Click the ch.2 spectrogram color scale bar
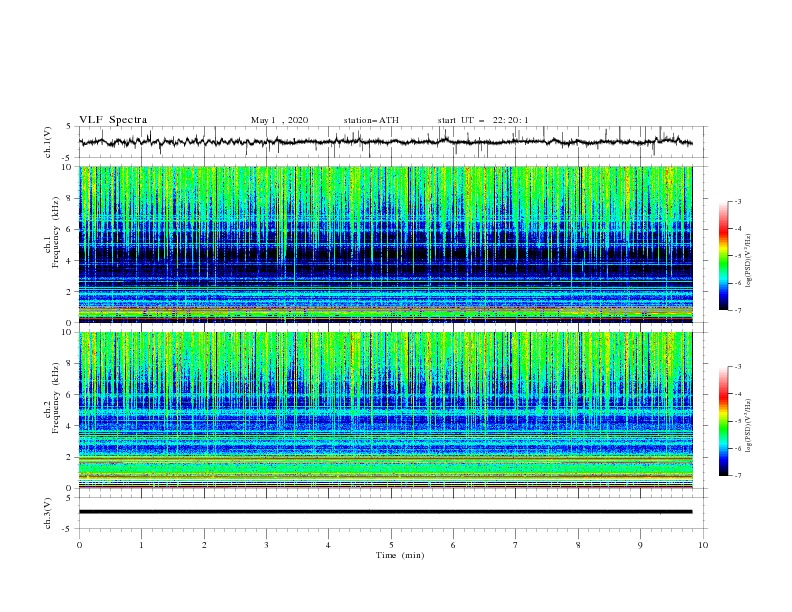The width and height of the screenshot is (792, 612). [x=723, y=421]
